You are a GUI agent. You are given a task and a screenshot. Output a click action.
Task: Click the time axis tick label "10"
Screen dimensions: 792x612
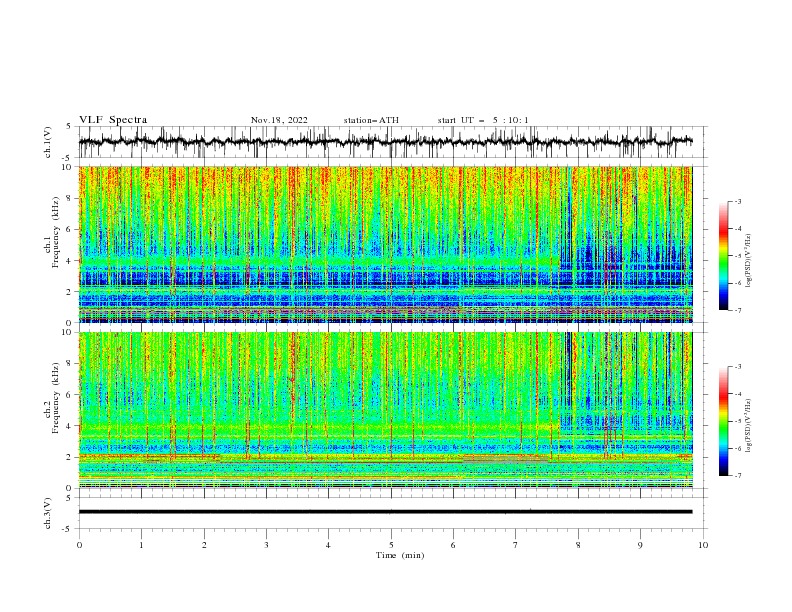point(703,545)
